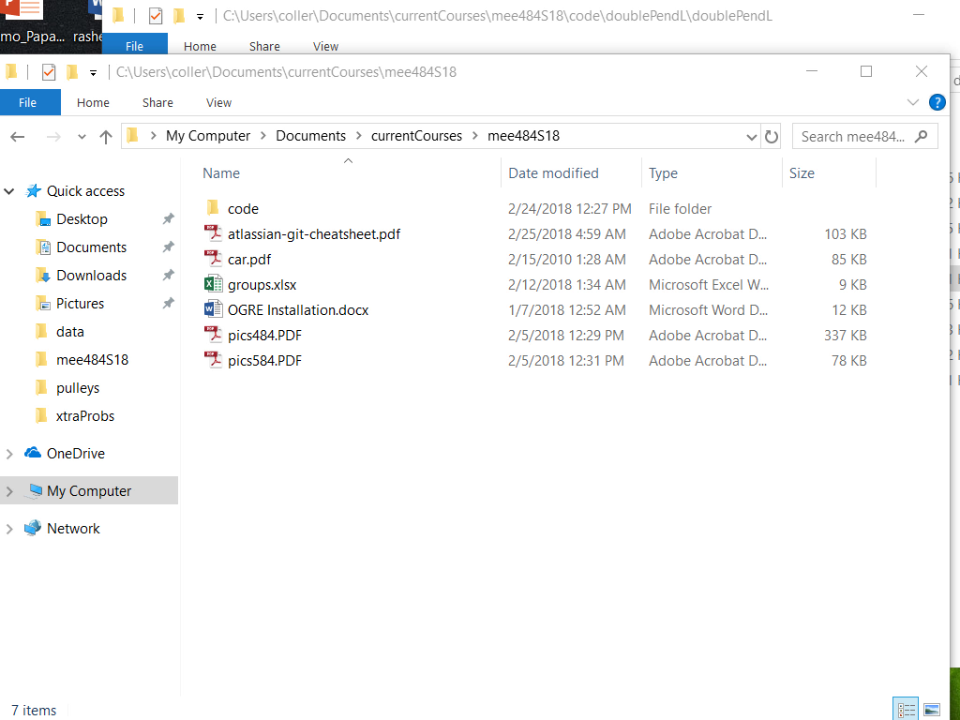Viewport: 960px width, 720px height.
Task: Sort by Size column header
Action: (x=801, y=173)
